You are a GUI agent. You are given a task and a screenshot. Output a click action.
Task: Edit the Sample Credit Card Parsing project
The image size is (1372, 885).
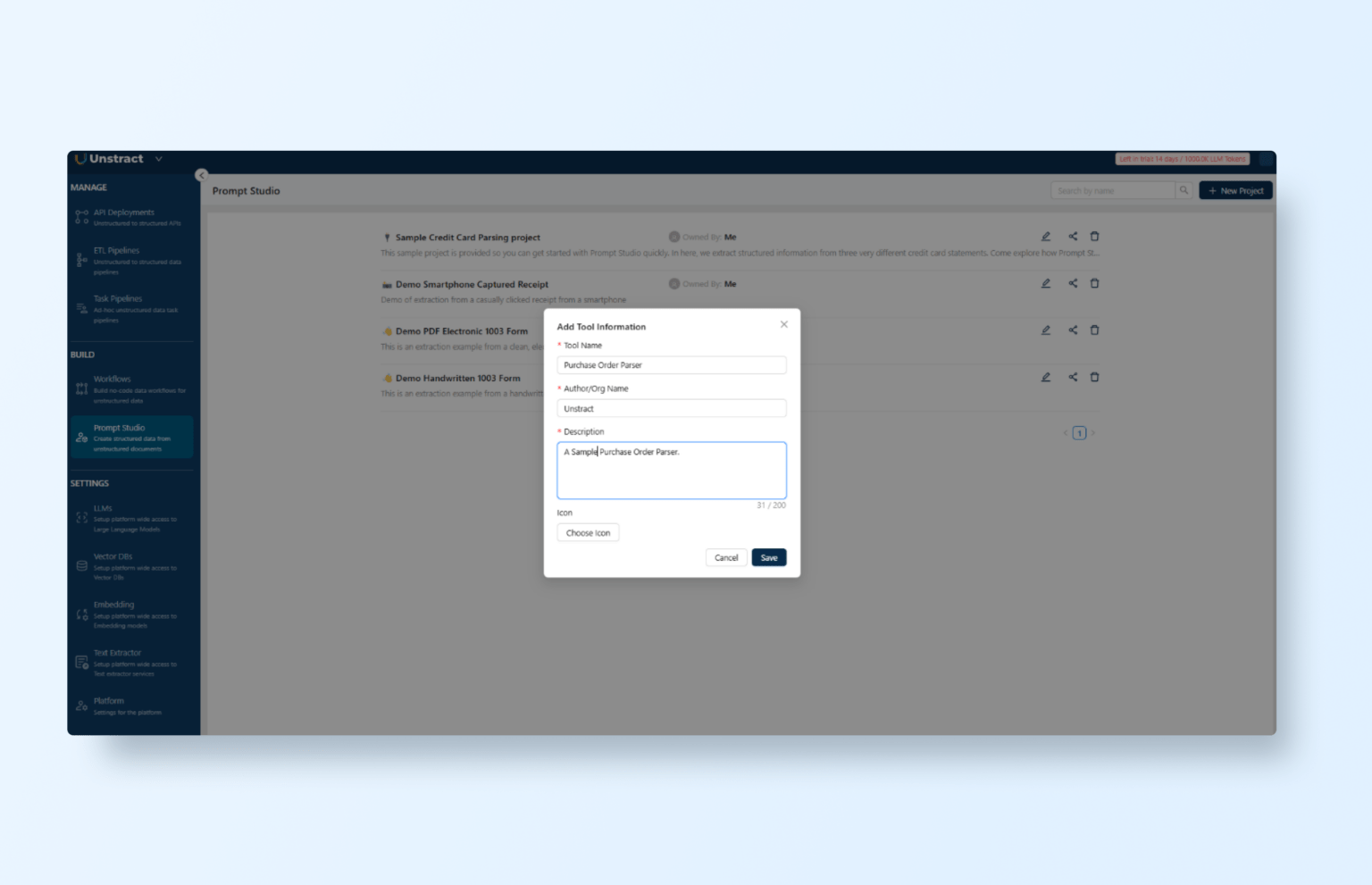click(1046, 237)
